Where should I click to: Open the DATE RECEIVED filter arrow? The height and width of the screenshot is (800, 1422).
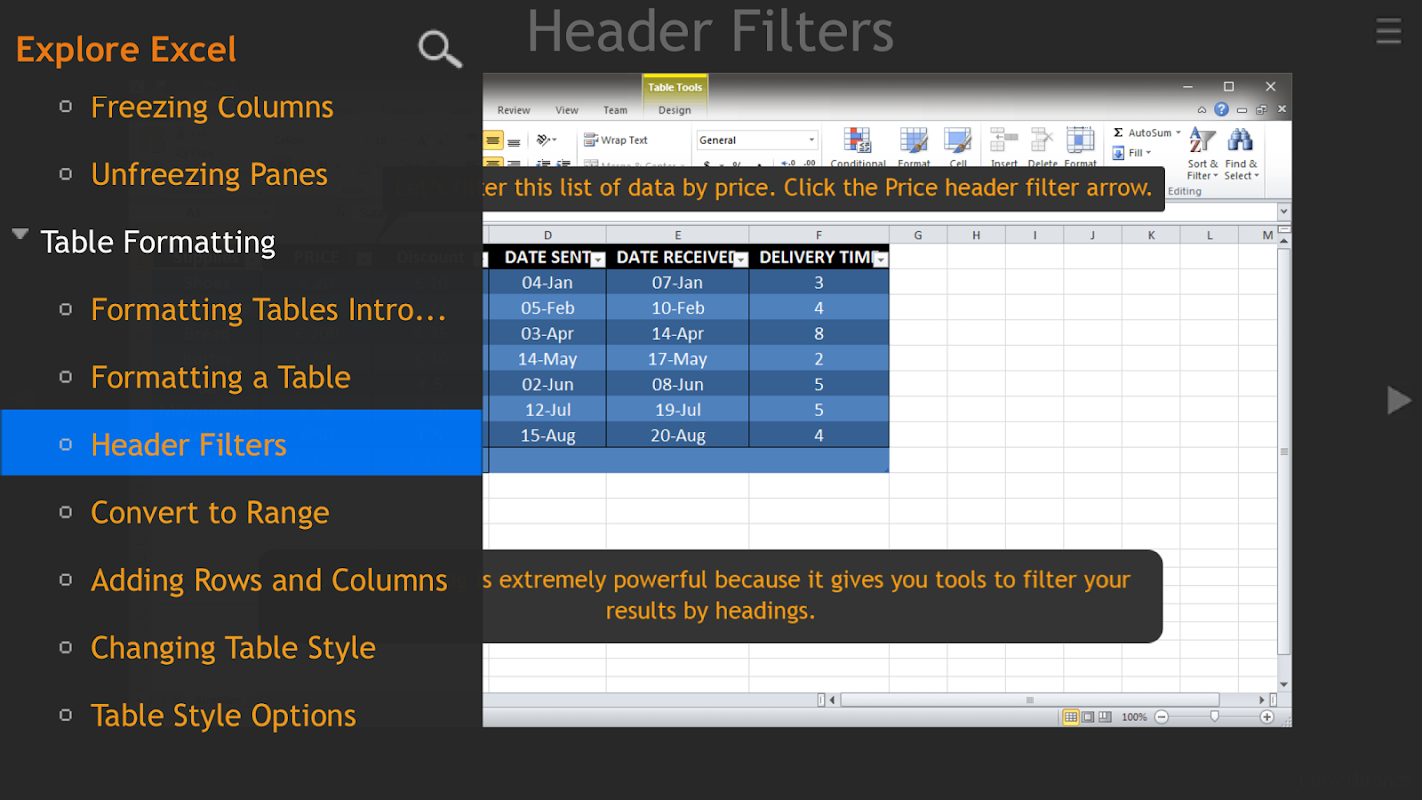coord(741,260)
